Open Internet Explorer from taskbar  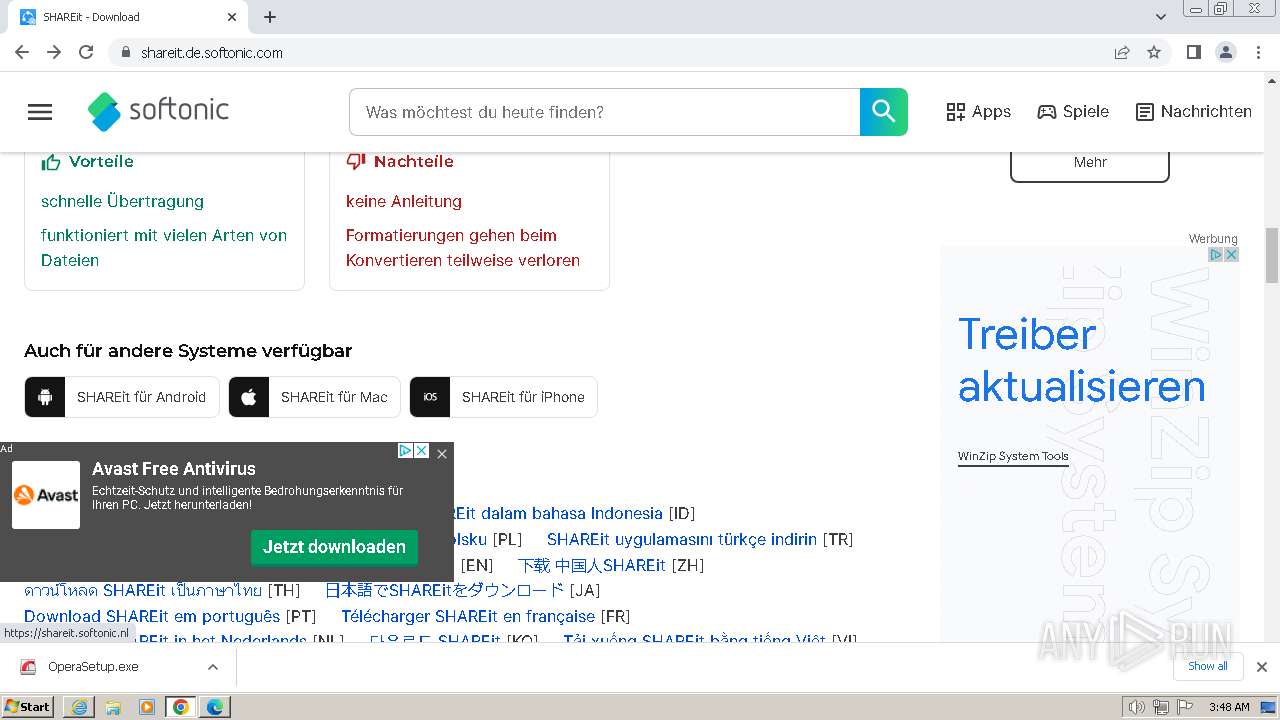click(79, 707)
